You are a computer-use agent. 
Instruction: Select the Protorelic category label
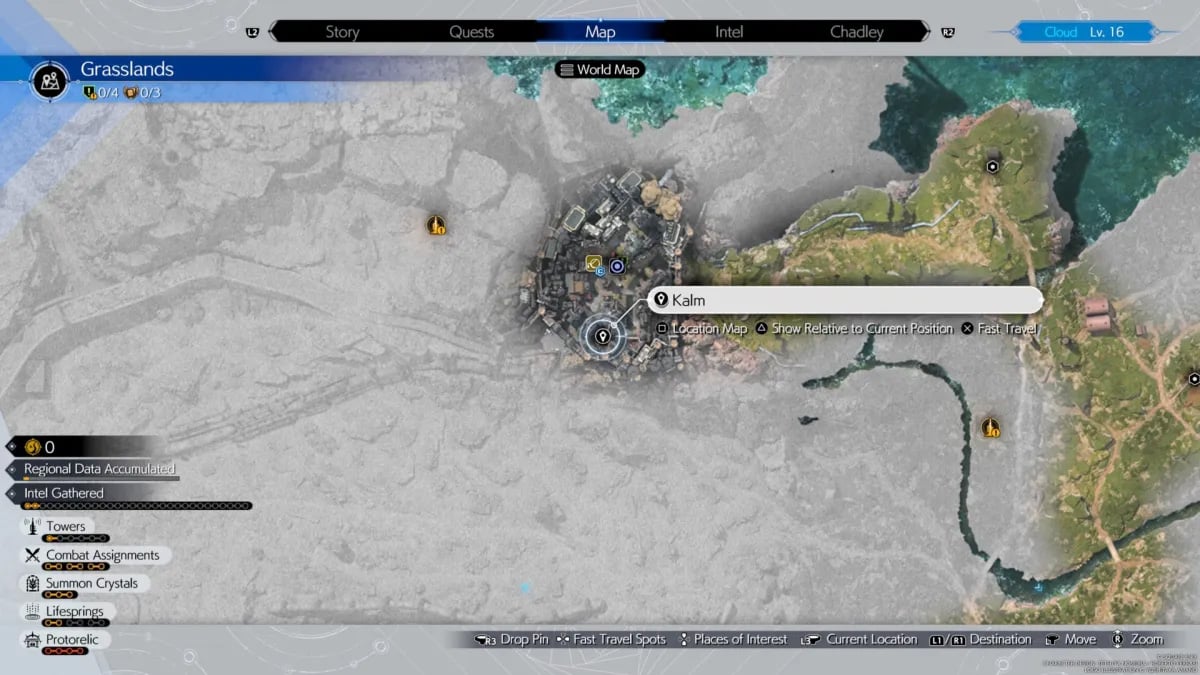pyautogui.click(x=73, y=639)
